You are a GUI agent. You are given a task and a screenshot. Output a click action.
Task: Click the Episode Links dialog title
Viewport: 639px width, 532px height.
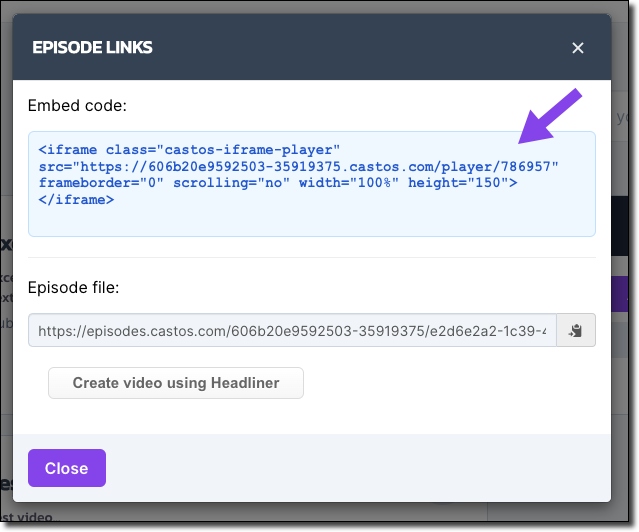(x=93, y=48)
